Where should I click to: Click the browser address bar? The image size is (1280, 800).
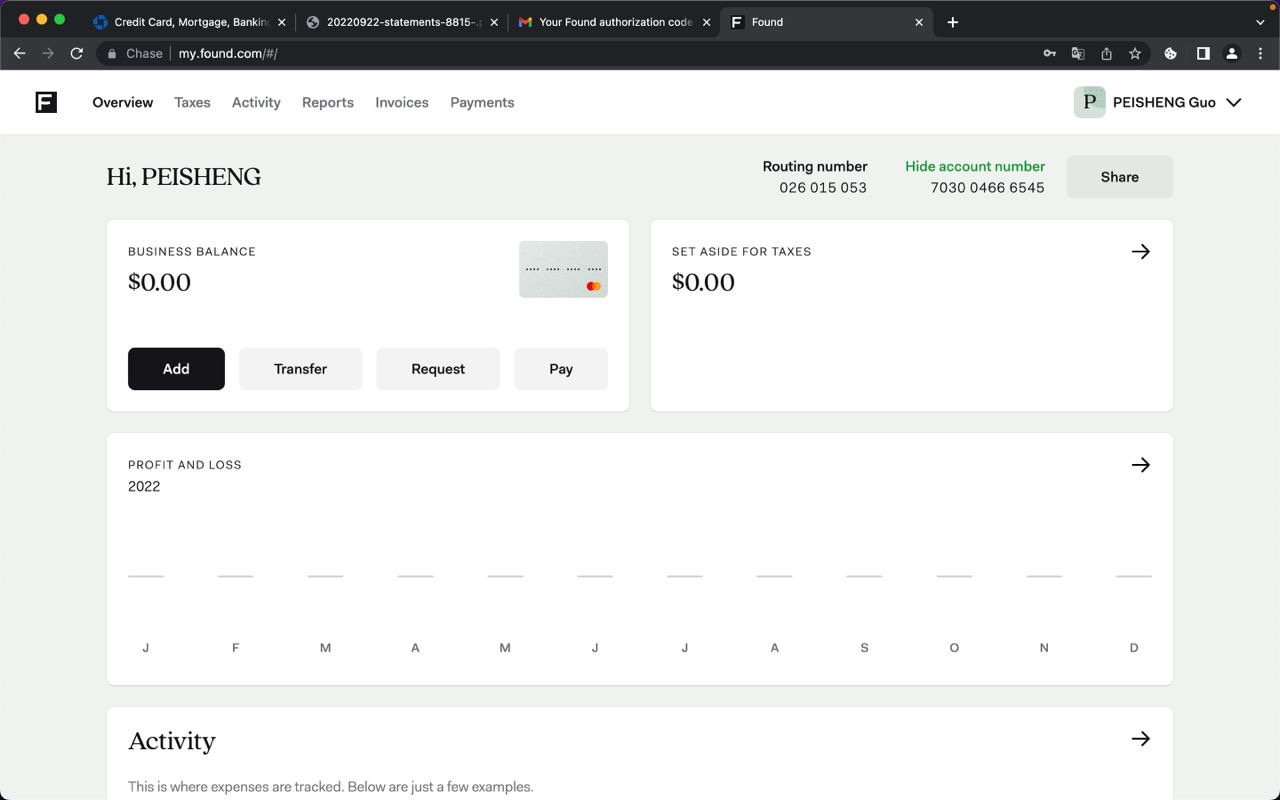[600, 53]
